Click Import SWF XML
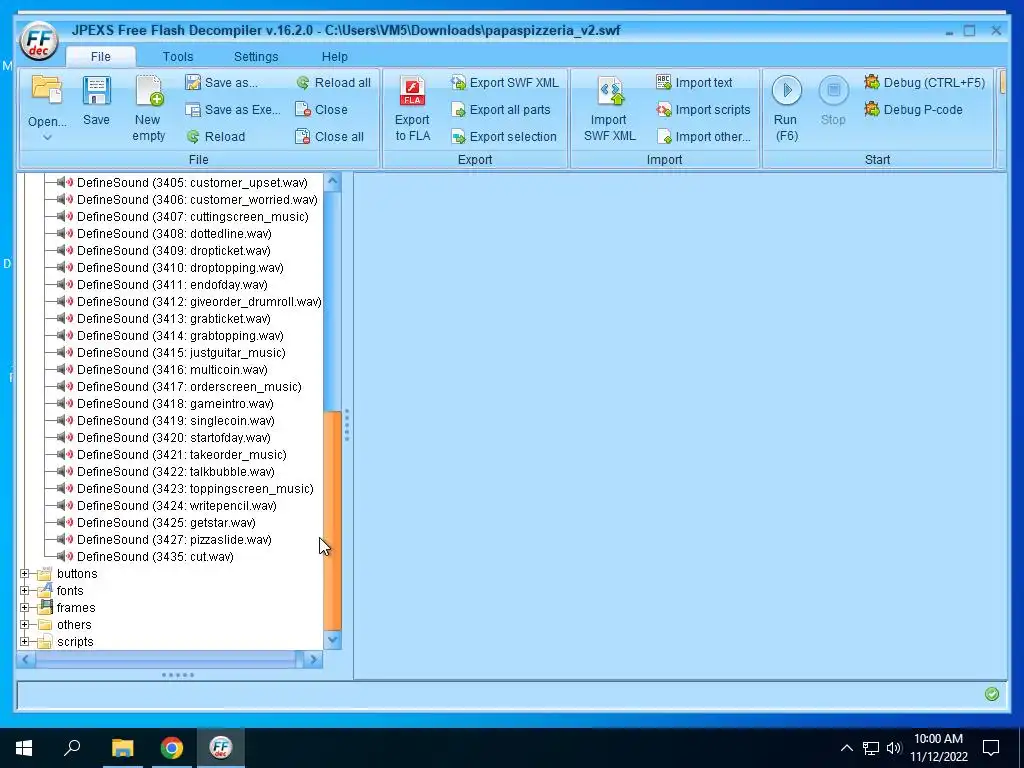Screen dimensions: 1024x768 point(609,108)
